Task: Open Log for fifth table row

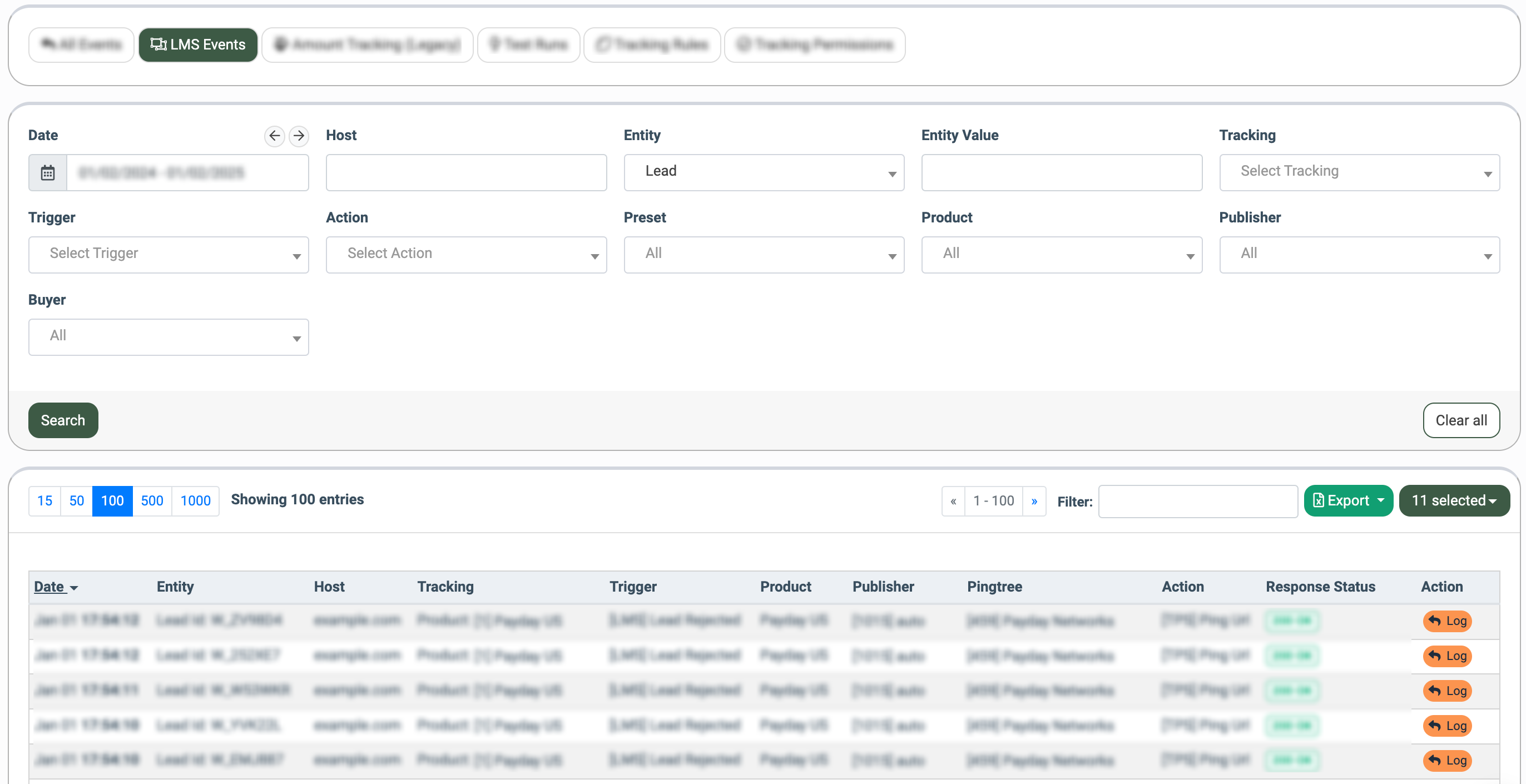Action: 1446,760
